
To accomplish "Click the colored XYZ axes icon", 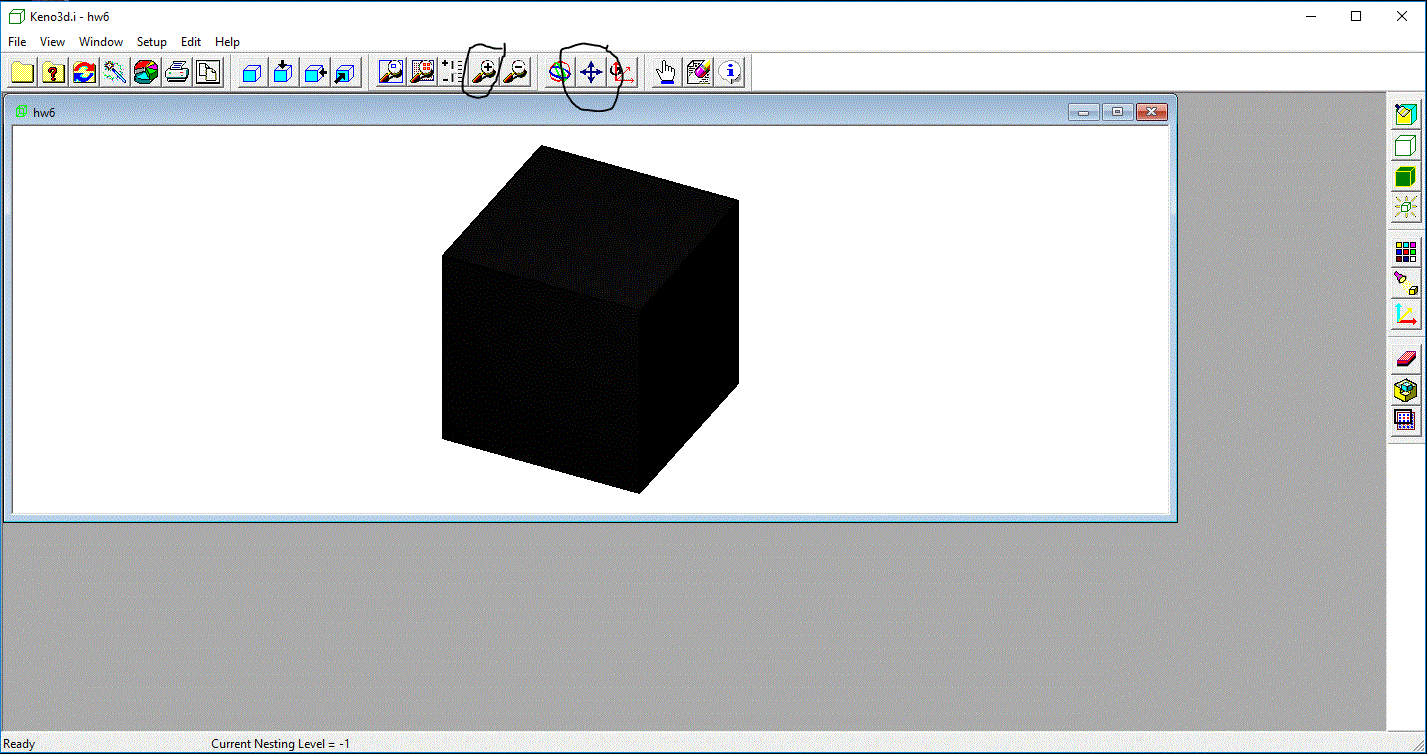I will pos(1406,315).
